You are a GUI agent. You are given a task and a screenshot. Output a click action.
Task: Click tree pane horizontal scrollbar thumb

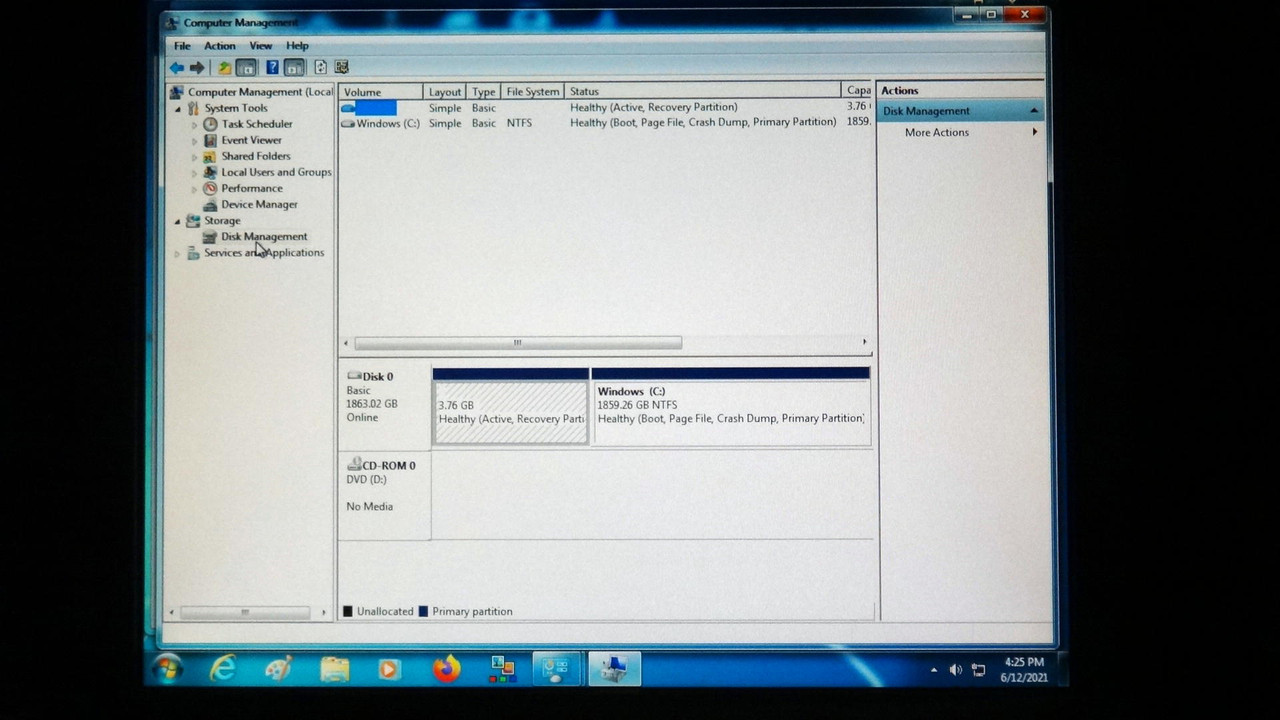click(245, 612)
